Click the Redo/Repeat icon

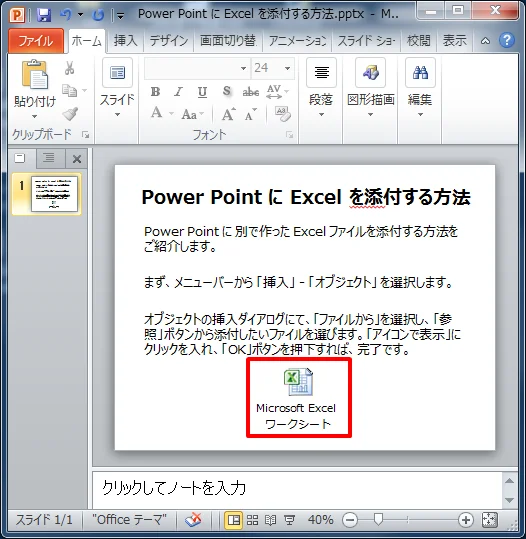click(x=98, y=15)
